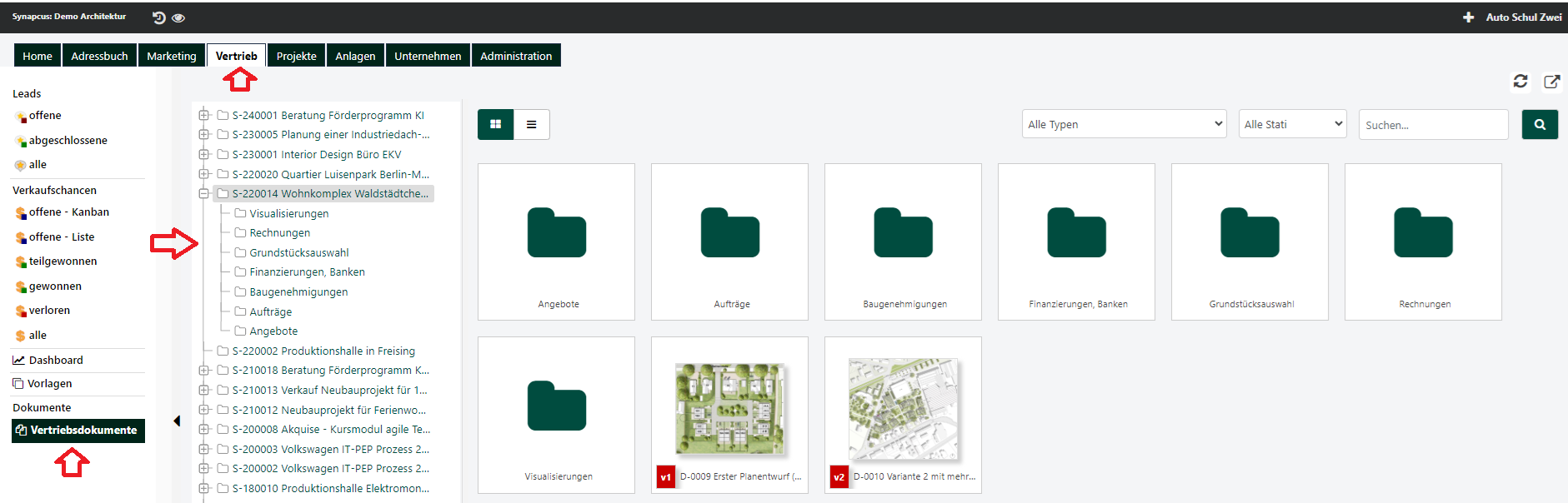The image size is (1568, 503).
Task: Collapse S-220014 Wohnkomplex tree node
Action: [x=204, y=194]
